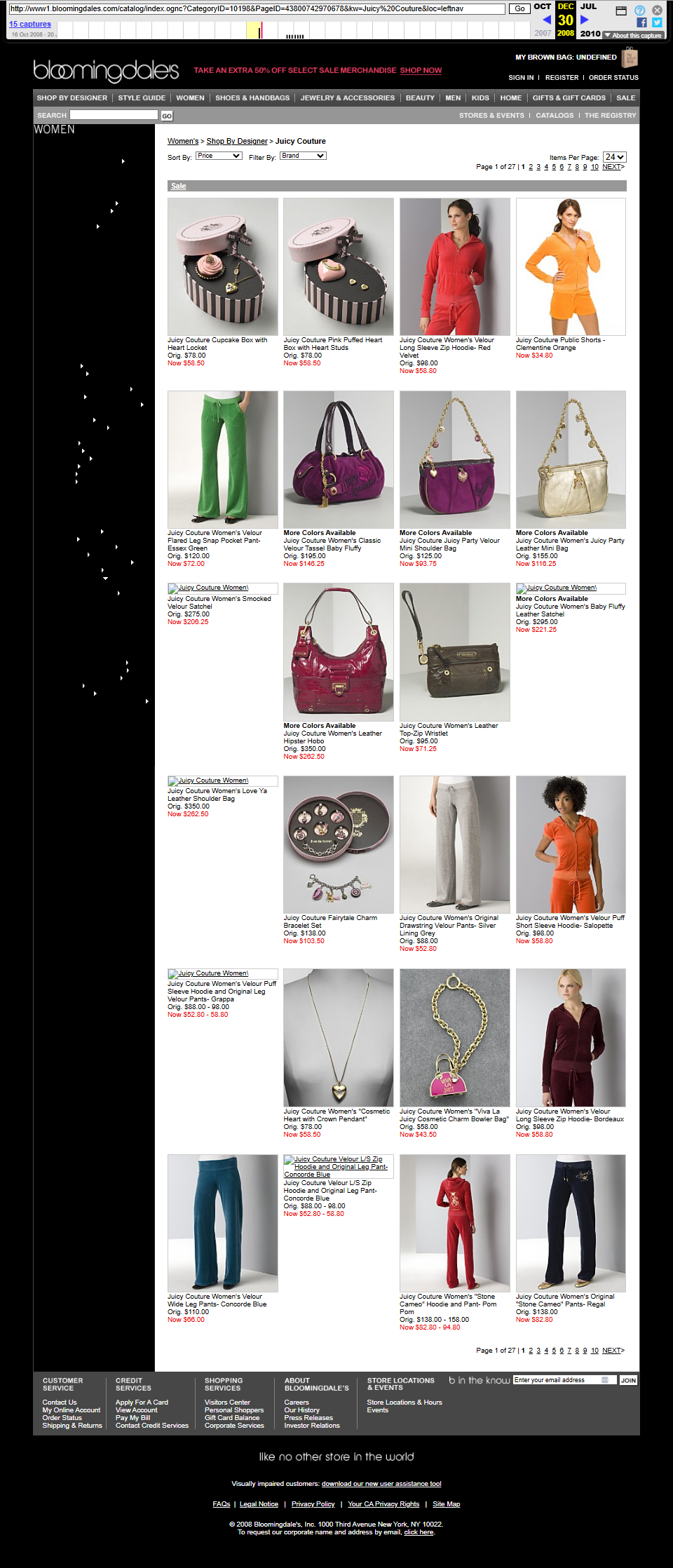Viewport: 673px width, 1568px height.
Task: Open the Sort By Price dropdown
Action: click(219, 156)
